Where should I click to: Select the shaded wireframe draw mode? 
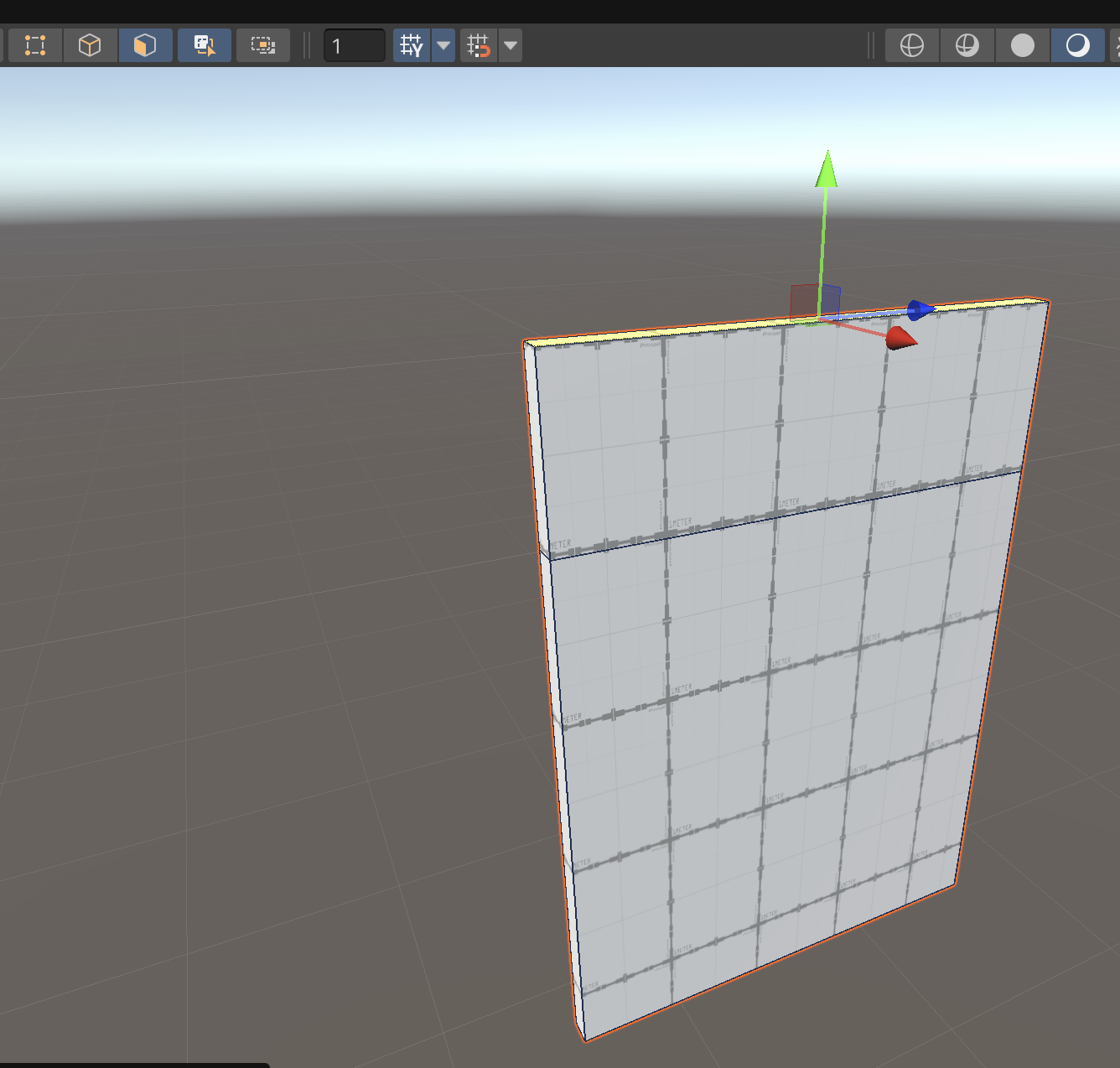(x=967, y=45)
